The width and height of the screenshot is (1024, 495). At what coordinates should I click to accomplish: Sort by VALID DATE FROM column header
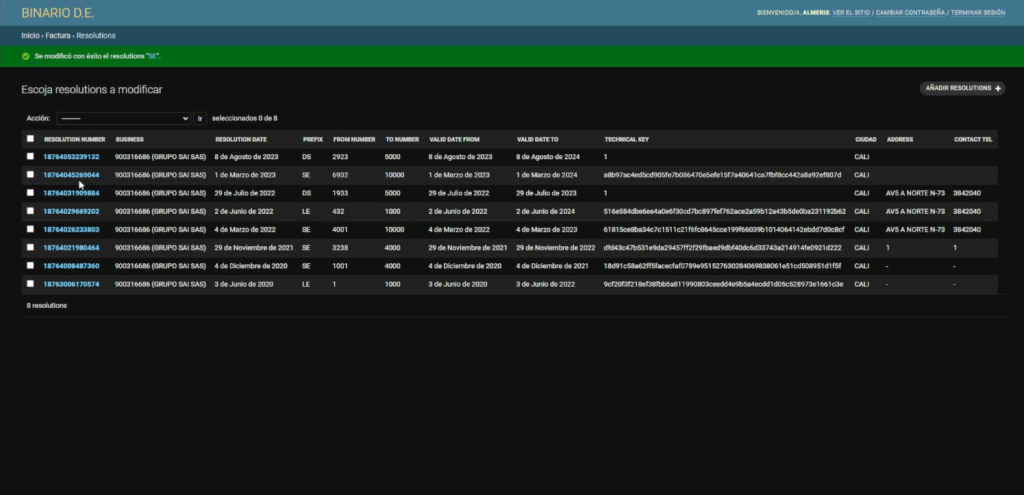coord(455,140)
